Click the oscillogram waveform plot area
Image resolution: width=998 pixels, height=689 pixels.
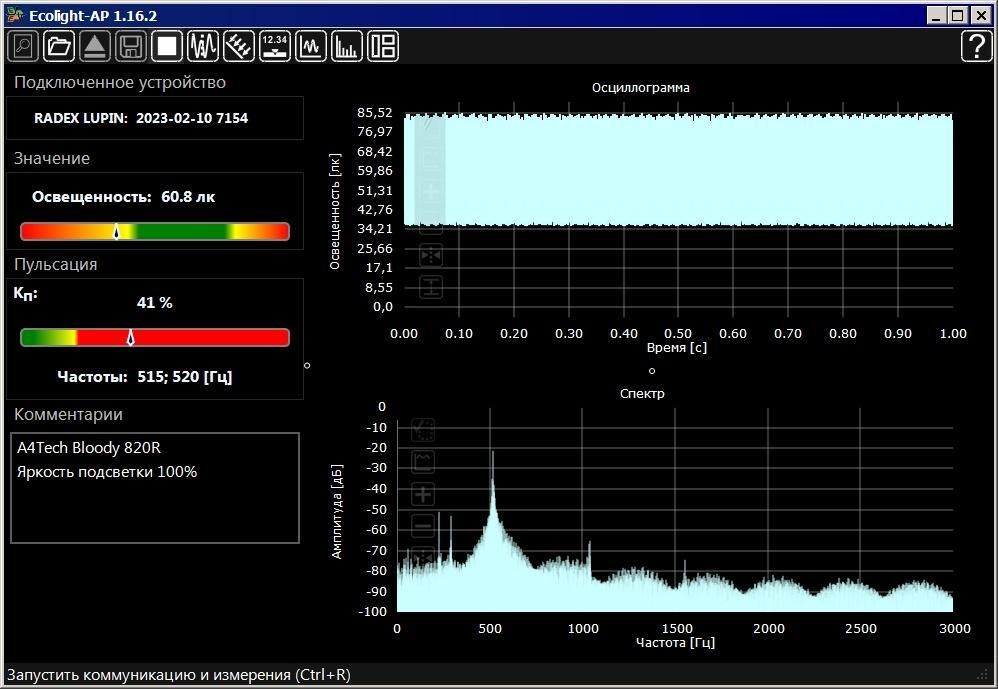coord(678,170)
